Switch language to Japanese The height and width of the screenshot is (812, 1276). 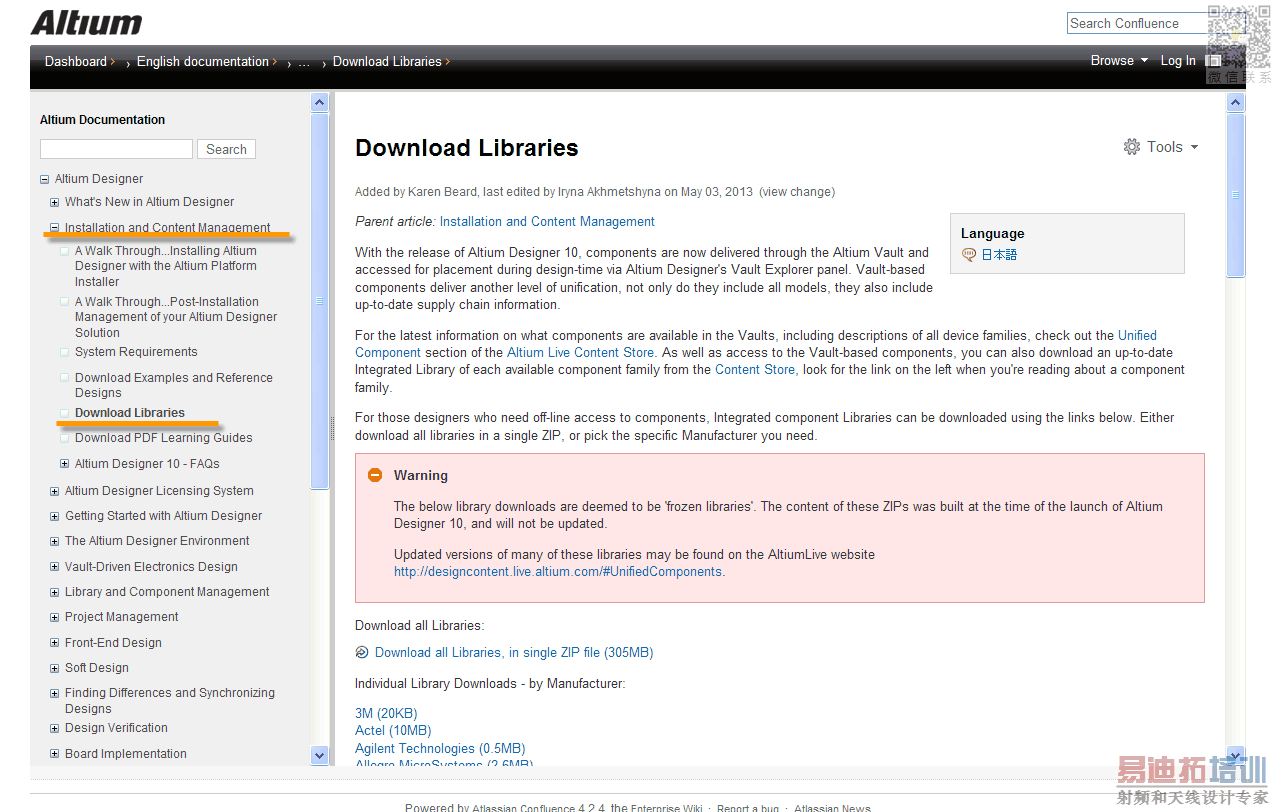(x=999, y=255)
